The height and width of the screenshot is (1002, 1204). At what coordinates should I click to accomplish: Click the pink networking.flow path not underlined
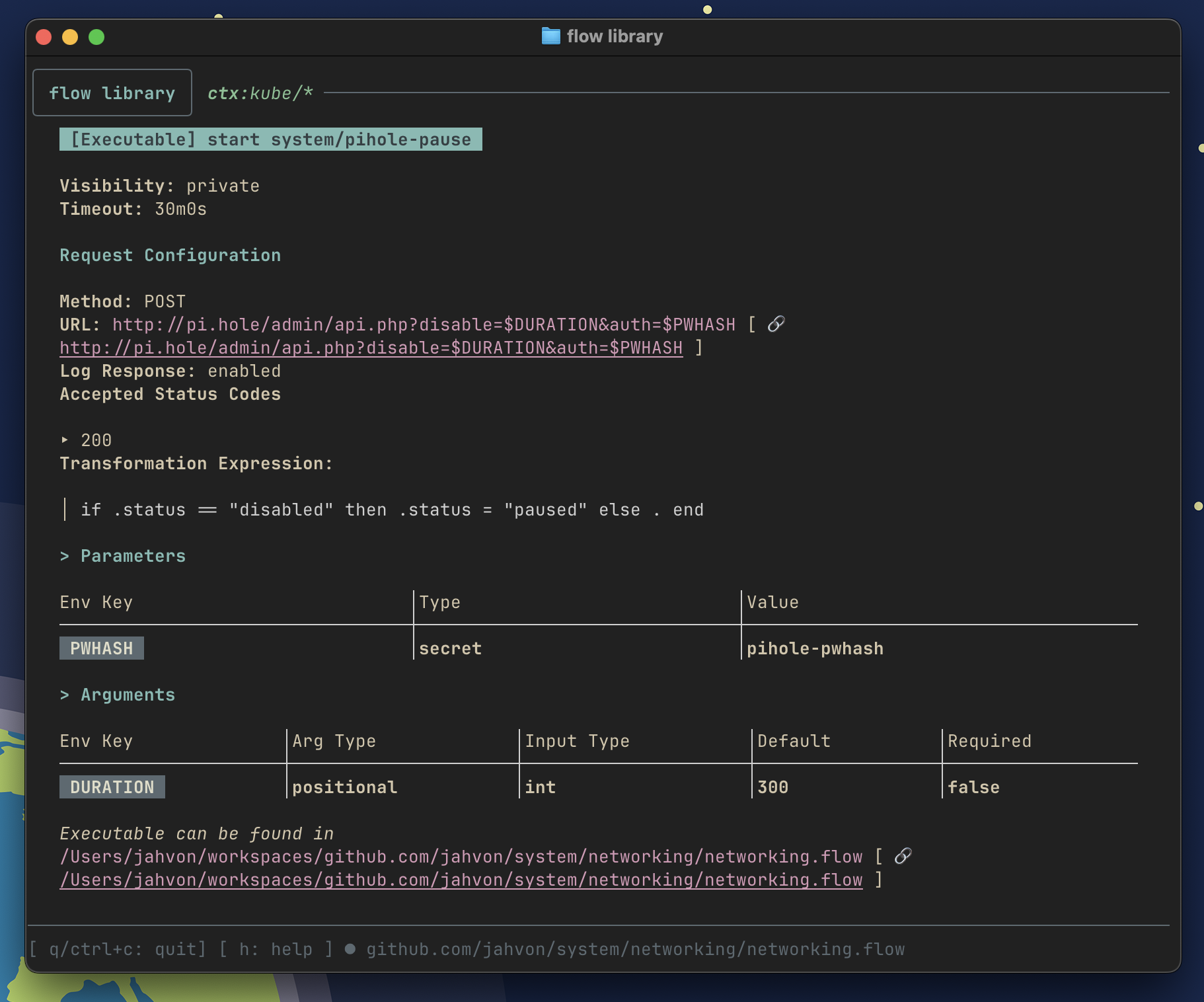pyautogui.click(x=461, y=857)
